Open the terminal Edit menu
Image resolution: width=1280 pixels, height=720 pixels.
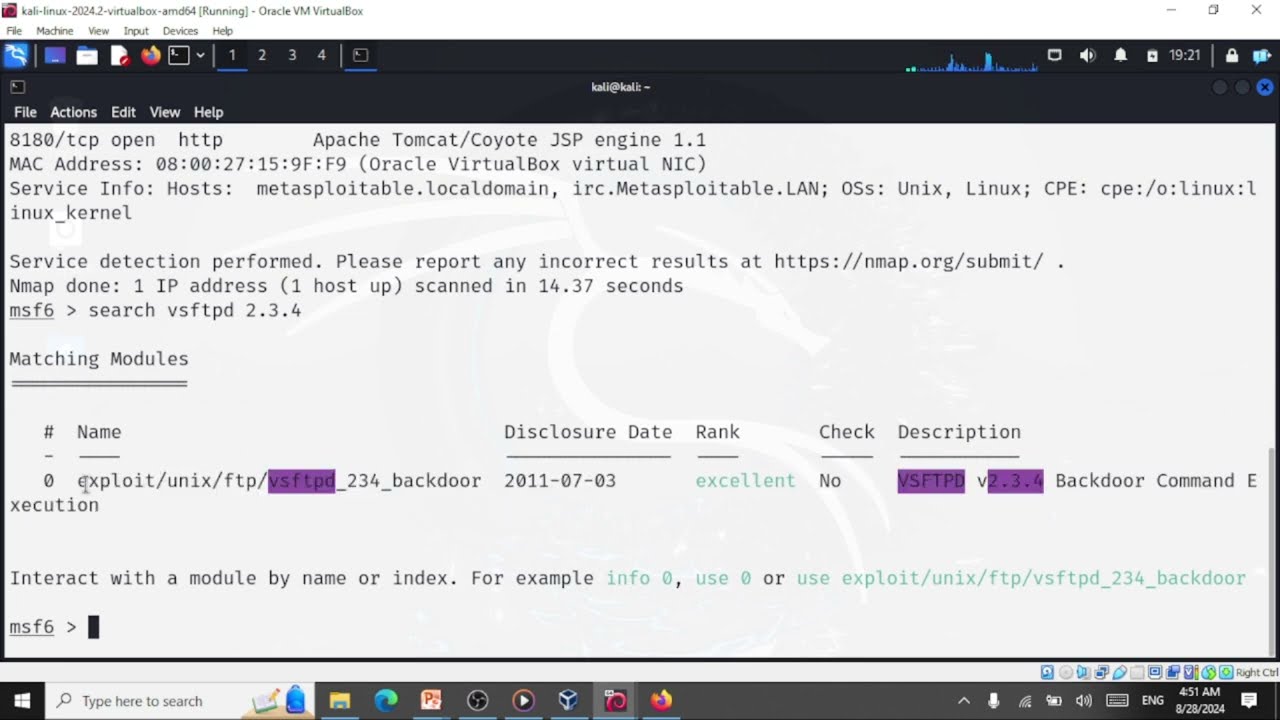pos(123,112)
